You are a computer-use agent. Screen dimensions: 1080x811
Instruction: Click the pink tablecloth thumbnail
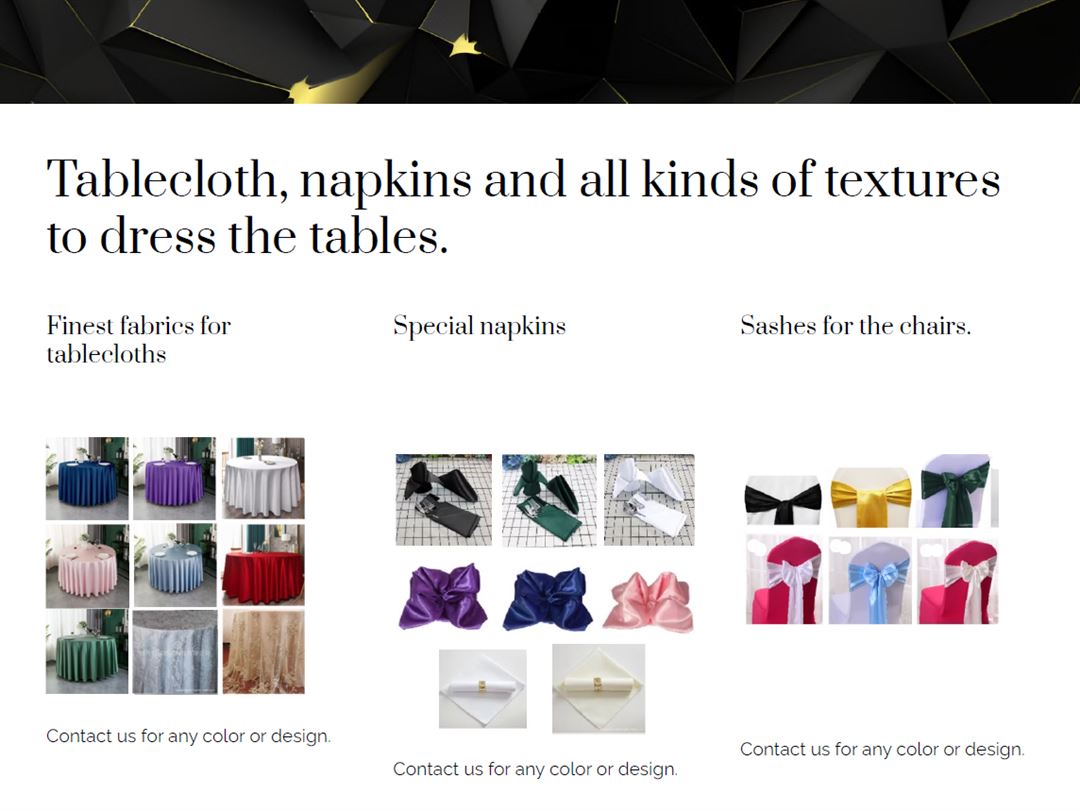click(x=87, y=566)
